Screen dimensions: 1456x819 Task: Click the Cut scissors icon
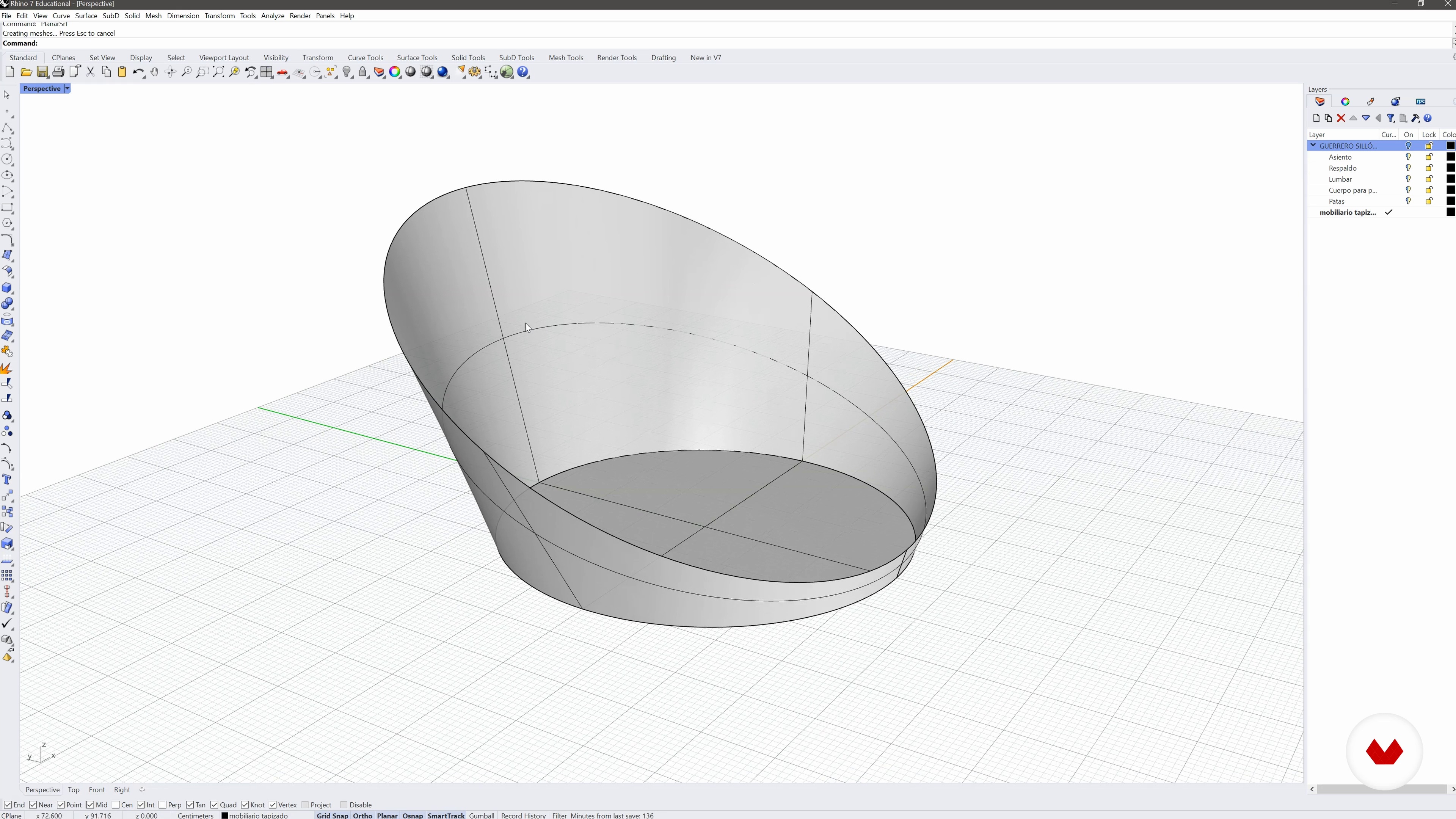click(x=91, y=72)
